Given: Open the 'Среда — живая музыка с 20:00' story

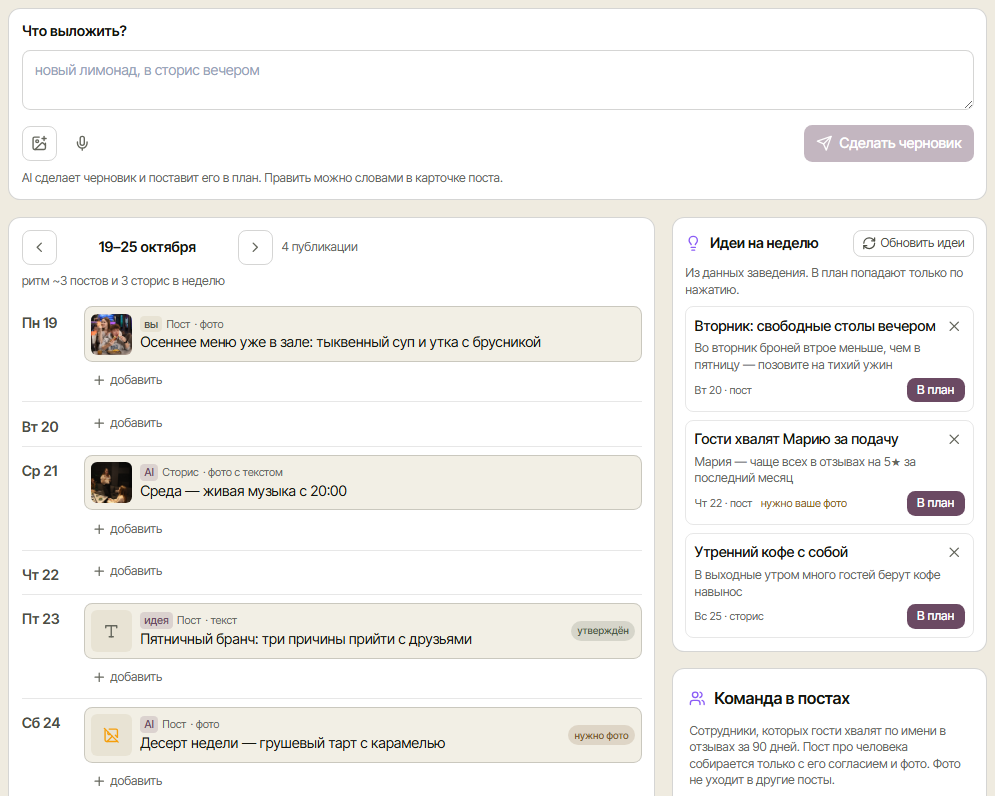Looking at the screenshot, I should point(363,482).
